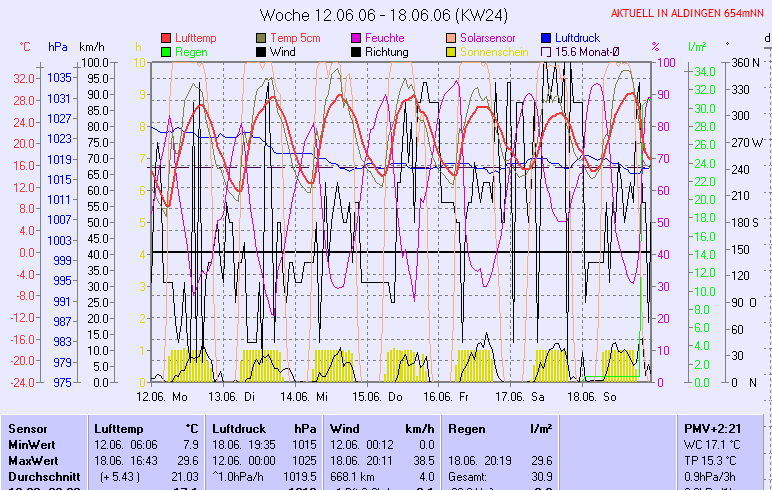This screenshot has width=772, height=490.
Task: Click the Luftdruck column header in table
Action: click(236, 428)
